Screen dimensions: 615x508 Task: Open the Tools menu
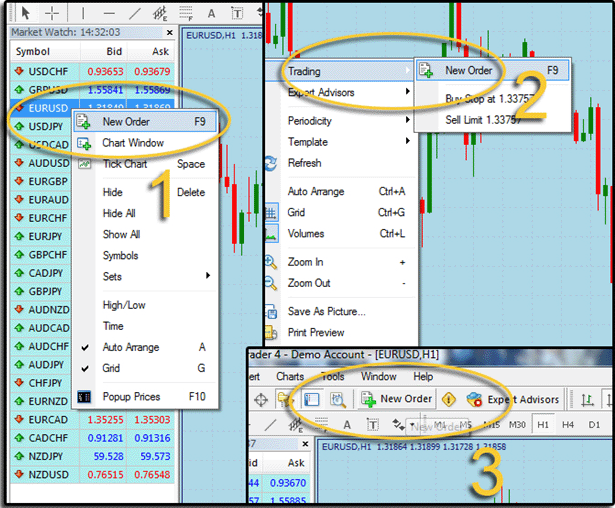(333, 377)
